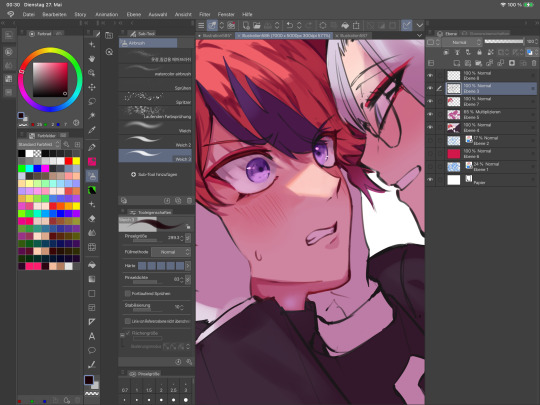Viewport: 540px width, 405px height.
Task: Hide the 85% Multiplizieren Ebene 5 layer
Action: click(430, 114)
